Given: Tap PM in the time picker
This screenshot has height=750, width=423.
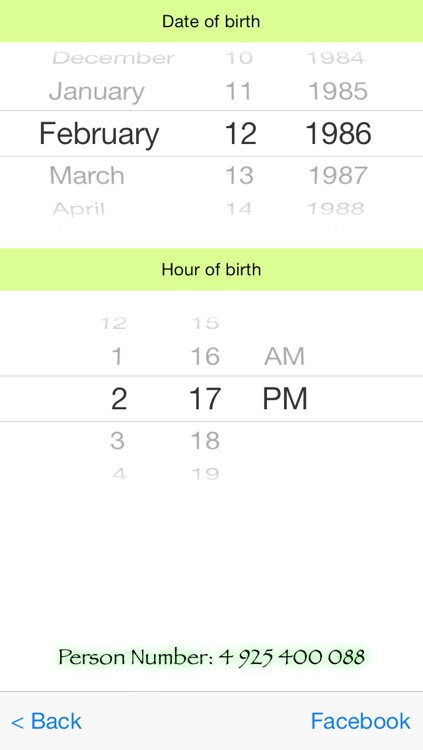Looking at the screenshot, I should [x=285, y=399].
